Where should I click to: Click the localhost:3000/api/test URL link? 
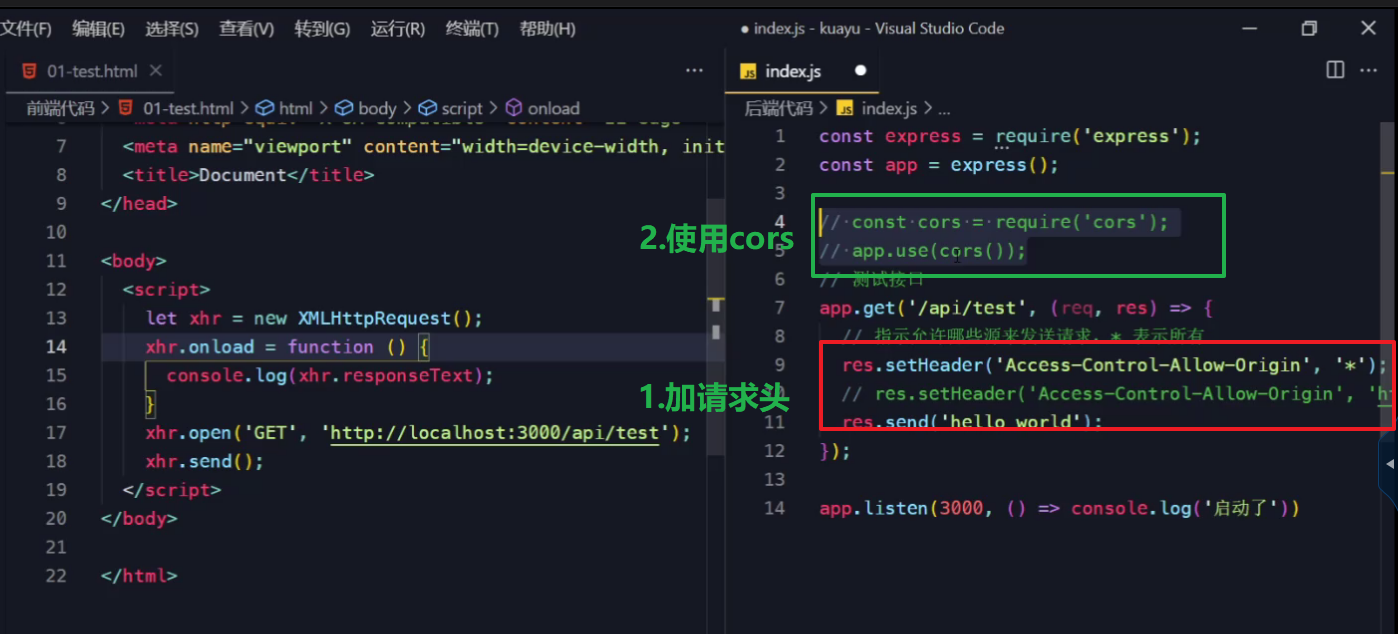click(495, 433)
